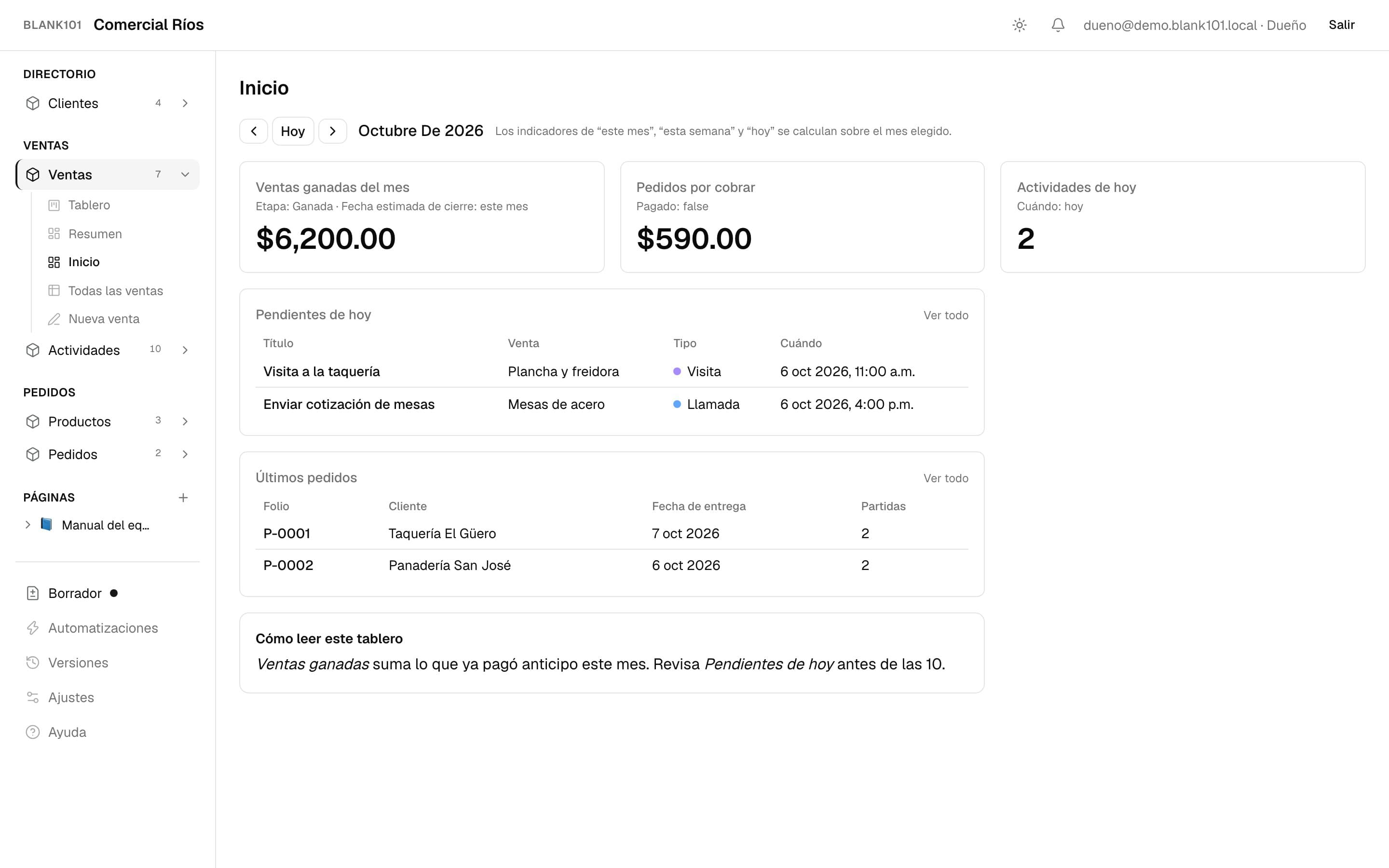Open the Pedidos por cobrar card
Screen dimensions: 1389x868
(x=802, y=217)
